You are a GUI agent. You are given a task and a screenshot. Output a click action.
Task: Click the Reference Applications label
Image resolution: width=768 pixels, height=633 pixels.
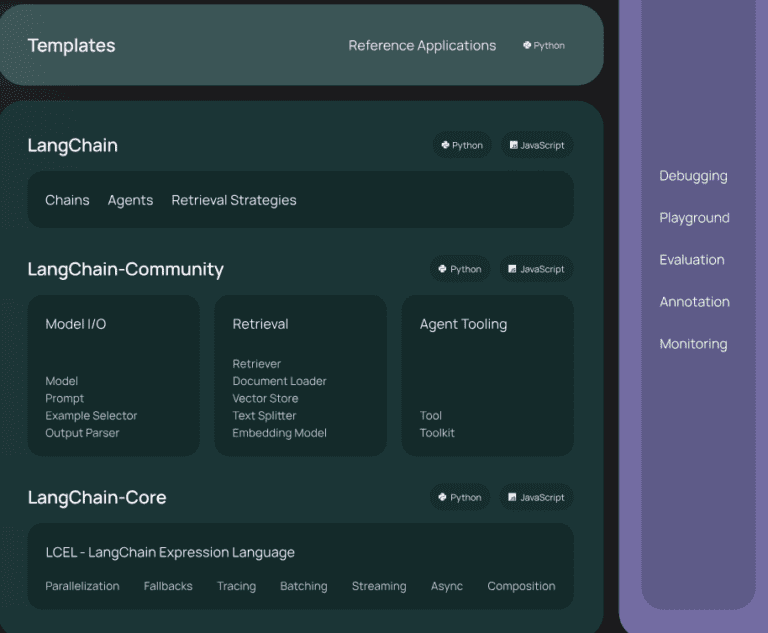[422, 46]
